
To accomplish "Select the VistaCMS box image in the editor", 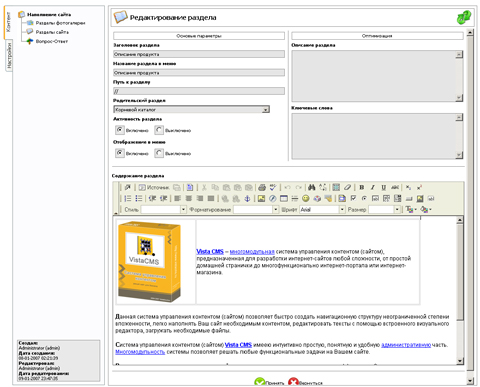I will tap(150, 262).
